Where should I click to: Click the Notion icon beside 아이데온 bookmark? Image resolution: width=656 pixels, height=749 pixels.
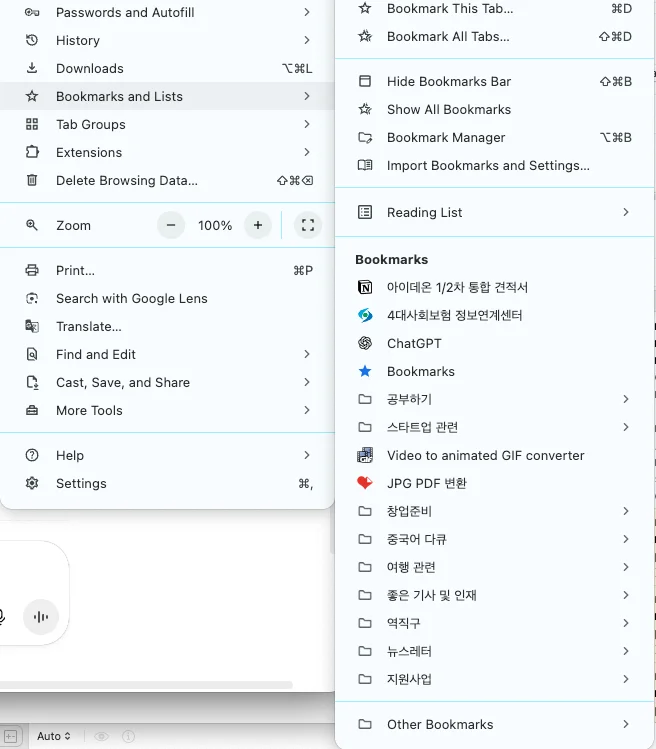pos(365,287)
